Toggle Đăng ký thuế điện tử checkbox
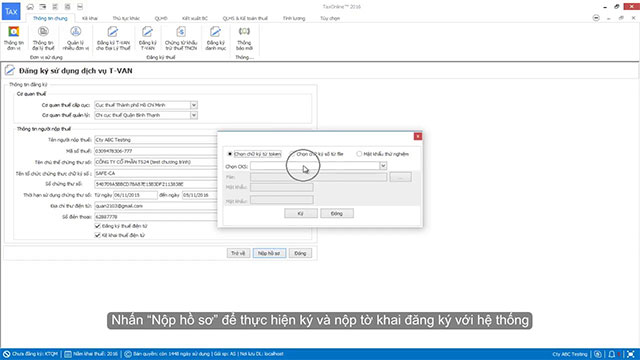 coord(98,226)
